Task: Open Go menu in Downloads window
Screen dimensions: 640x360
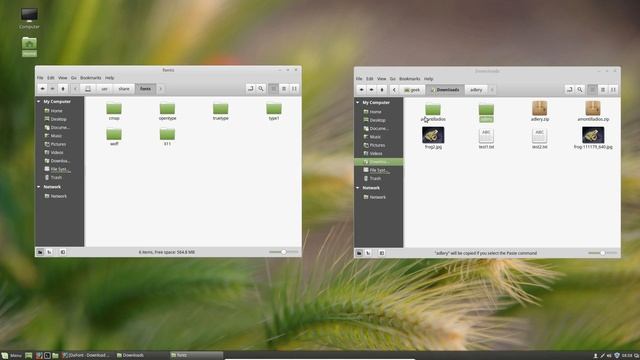Action: click(393, 79)
